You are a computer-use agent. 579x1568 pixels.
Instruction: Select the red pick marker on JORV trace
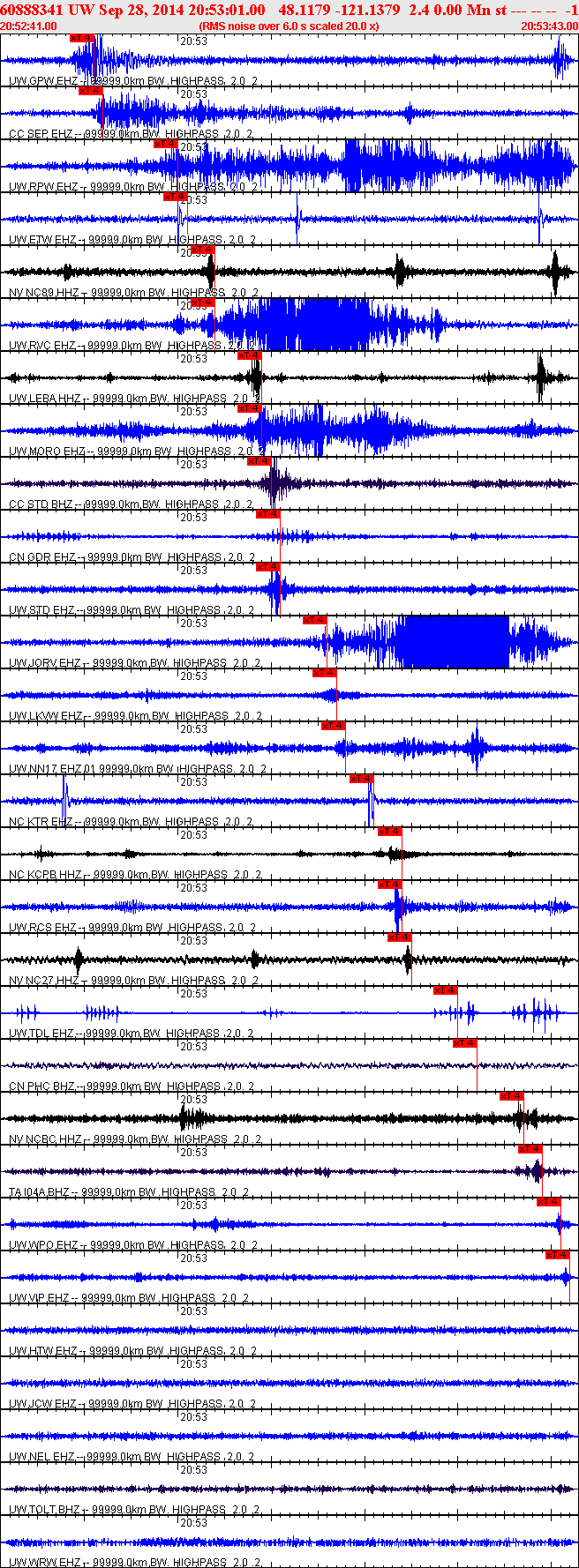[314, 620]
